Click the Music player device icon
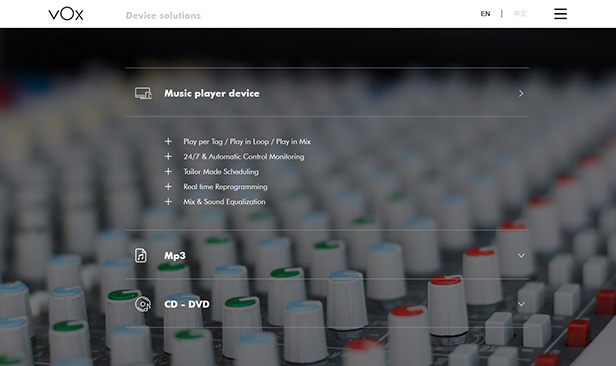The height and width of the screenshot is (366, 616). click(x=143, y=93)
